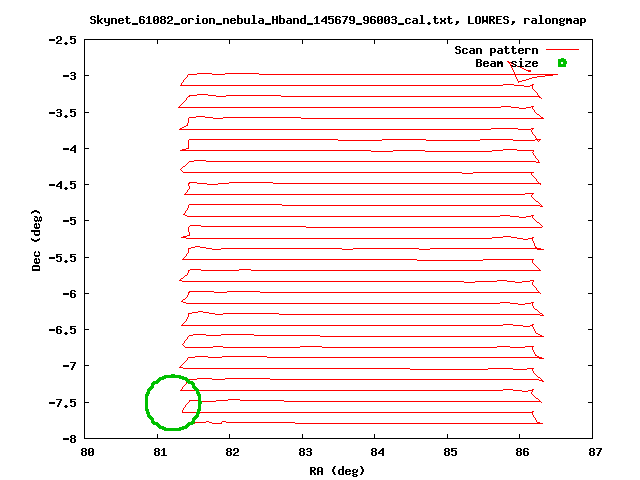Click the x-axis tick label 80
640x480 pixels.
(x=87, y=452)
